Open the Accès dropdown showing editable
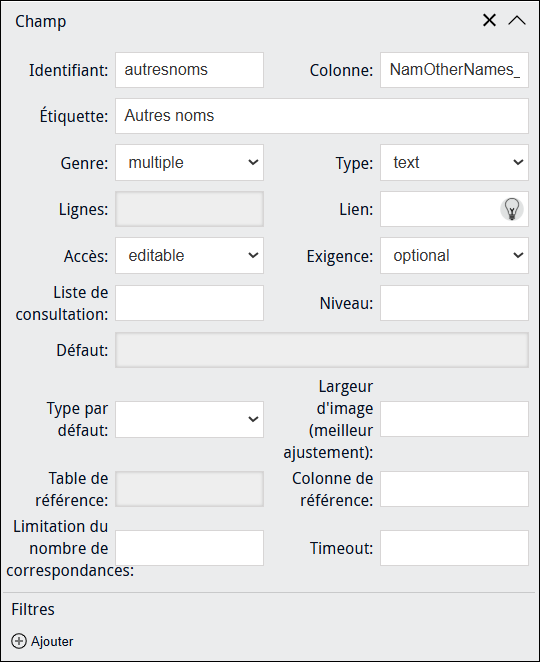 point(190,255)
